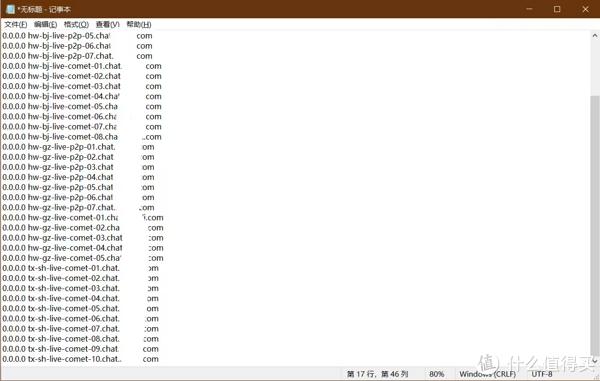Click the hw-gz-live-comet-03 line
Image resolution: width=600 pixels, height=381 pixels.
tap(83, 238)
